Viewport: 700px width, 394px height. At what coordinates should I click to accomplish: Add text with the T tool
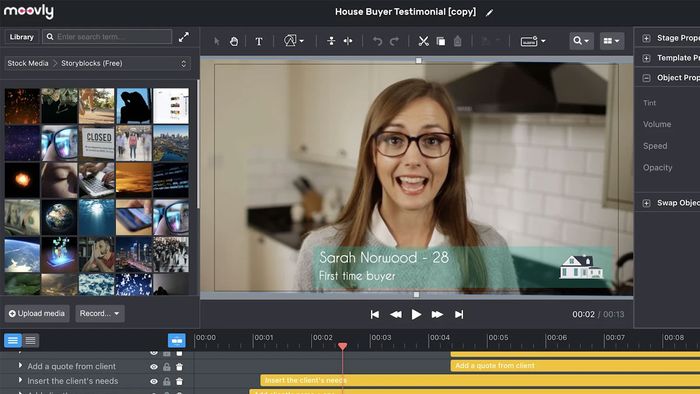click(x=259, y=41)
